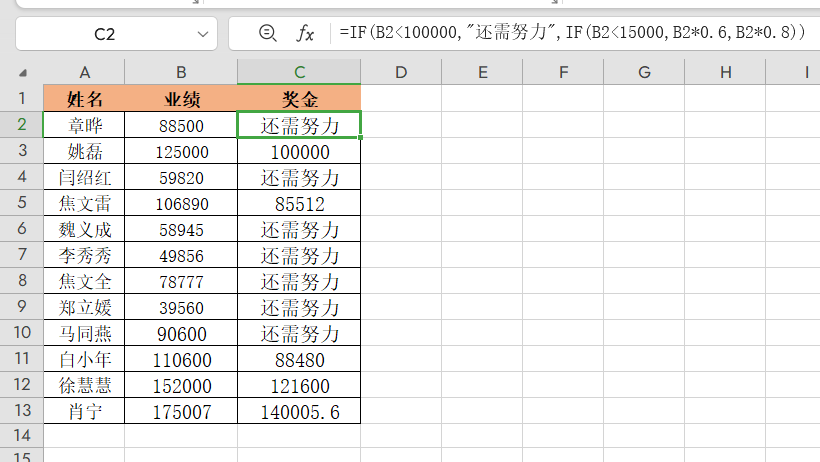Image resolution: width=820 pixels, height=462 pixels.
Task: Click the cell with value 110600
Action: (x=181, y=359)
